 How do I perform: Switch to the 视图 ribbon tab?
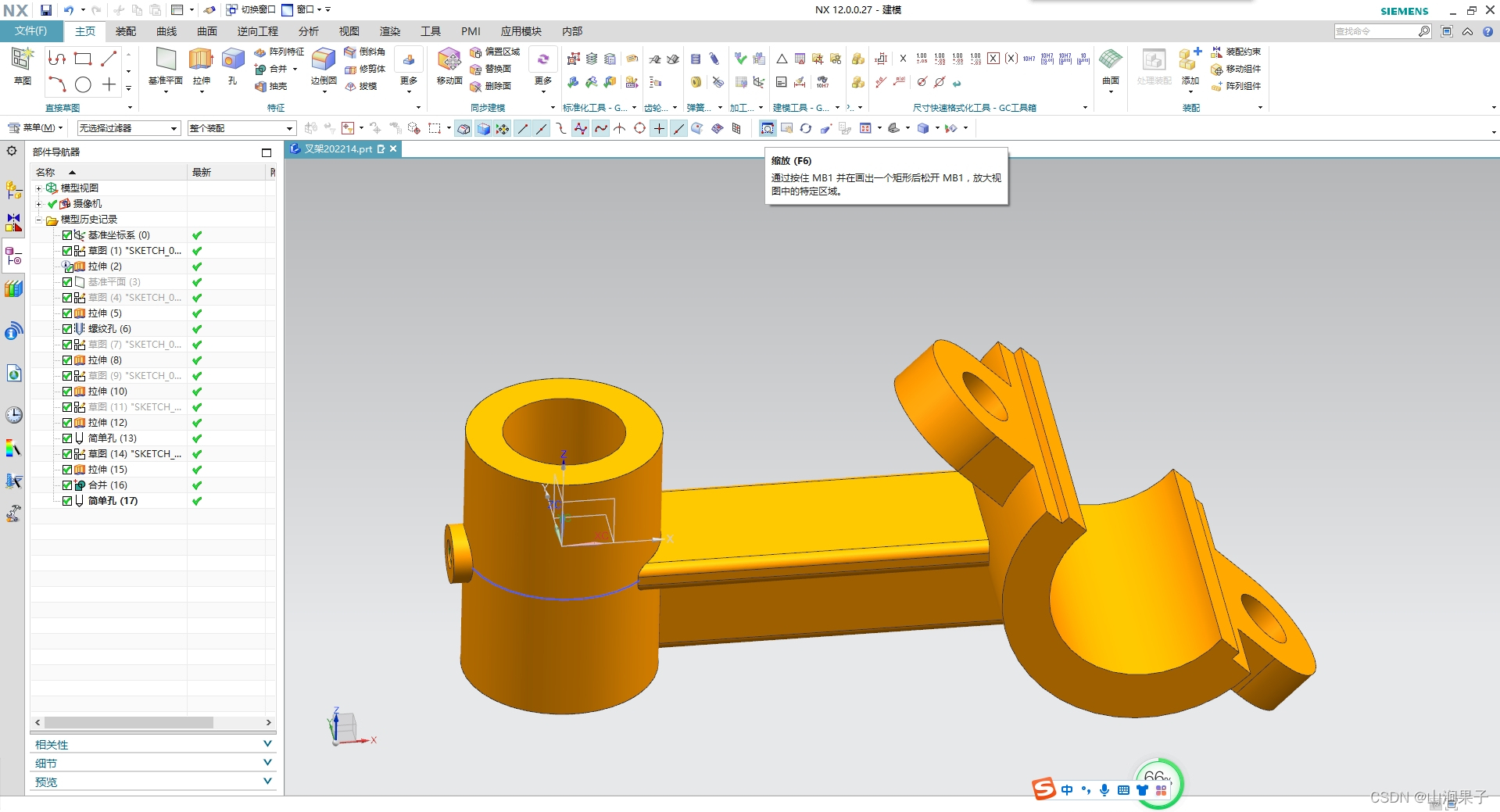tap(349, 31)
